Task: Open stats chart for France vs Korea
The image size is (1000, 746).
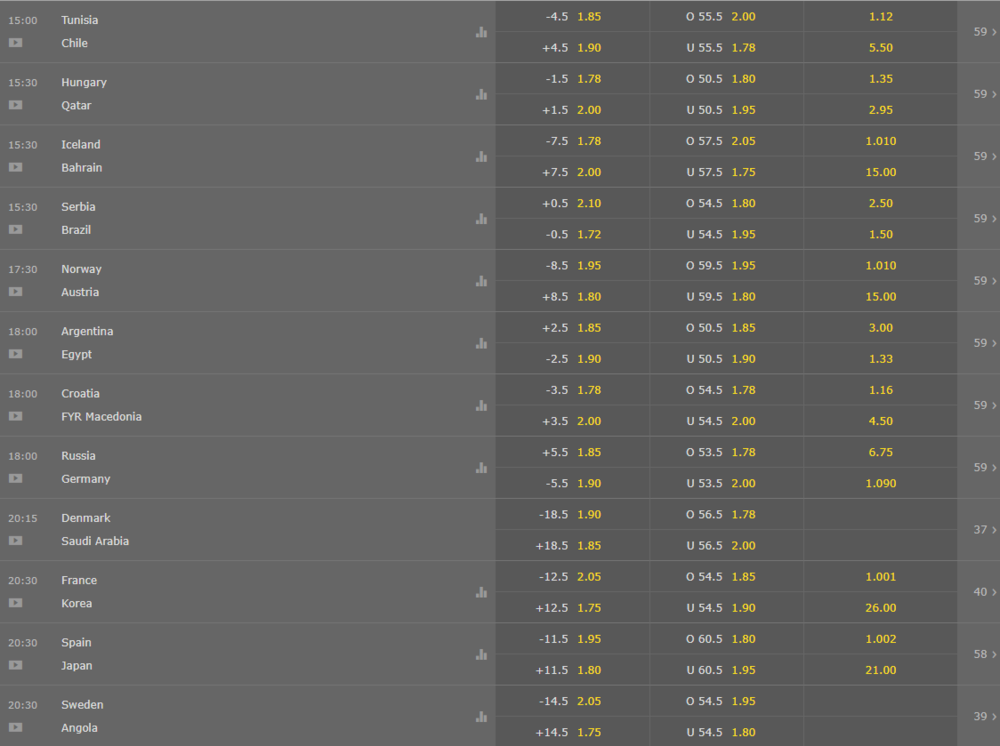Action: 482,592
